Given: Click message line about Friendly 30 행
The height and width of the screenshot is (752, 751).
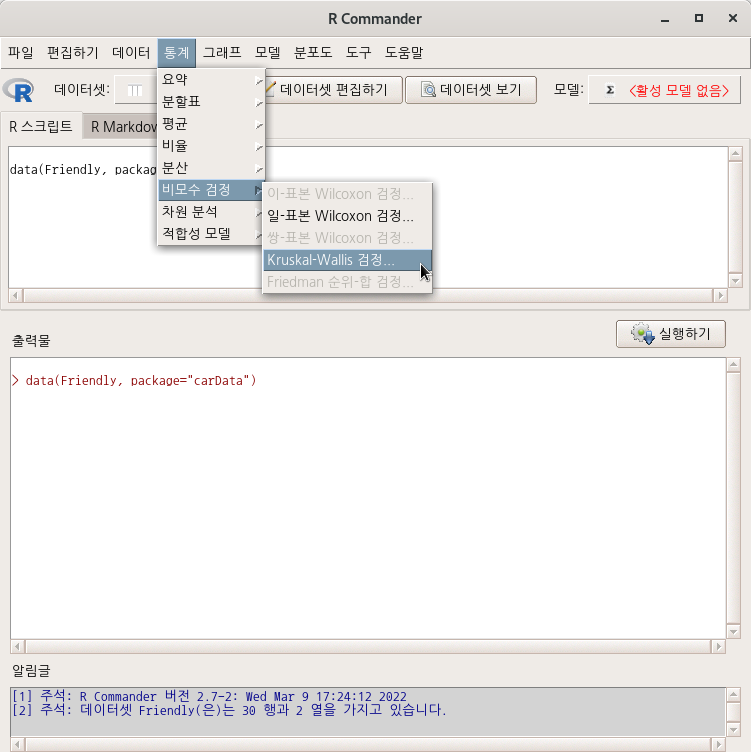Looking at the screenshot, I should [229, 710].
